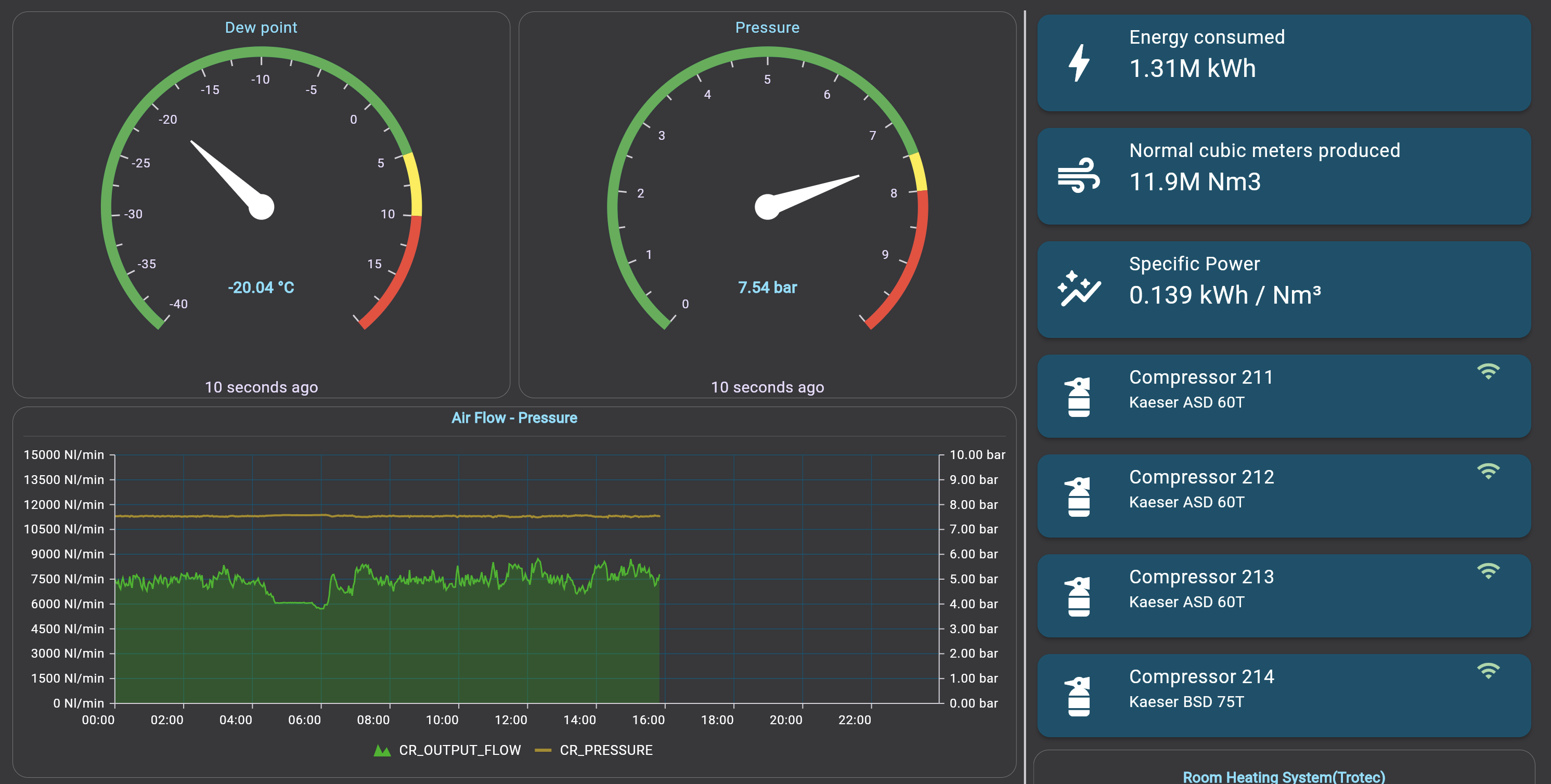Click the Air Flow - Pressure chart title
Image resolution: width=1551 pixels, height=784 pixels.
(x=514, y=417)
